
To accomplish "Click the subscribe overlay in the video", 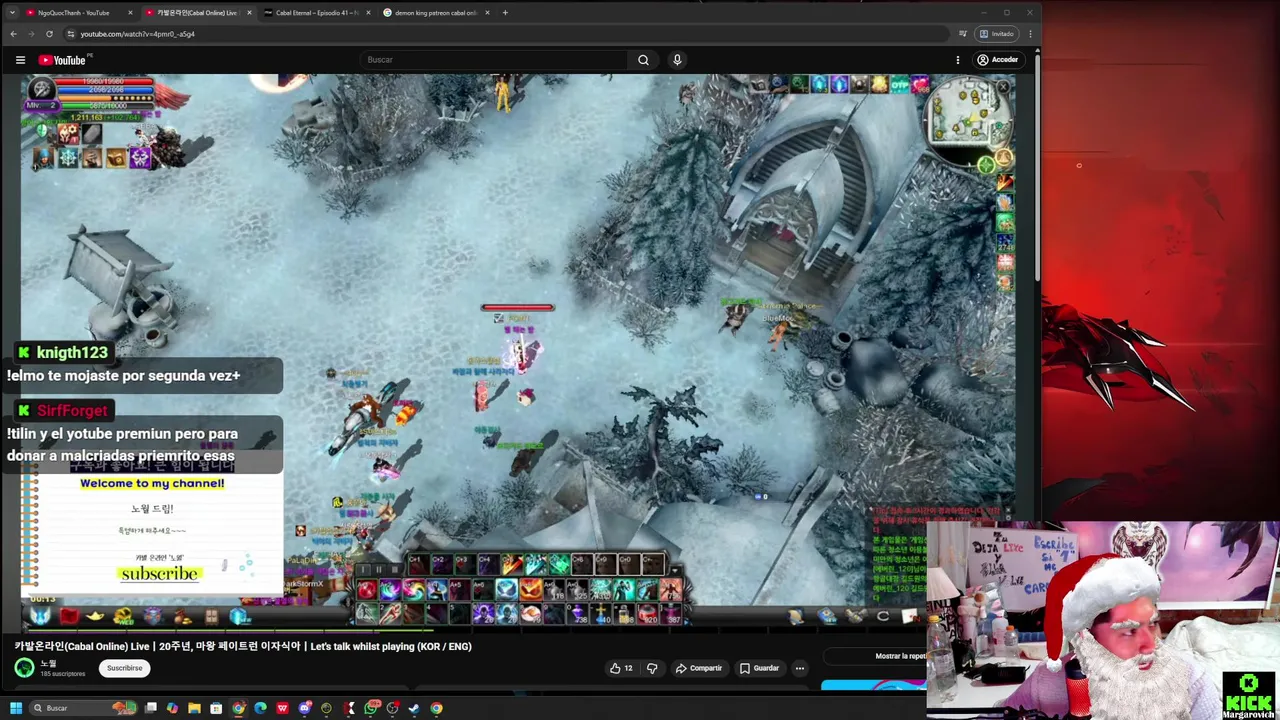I will (159, 574).
